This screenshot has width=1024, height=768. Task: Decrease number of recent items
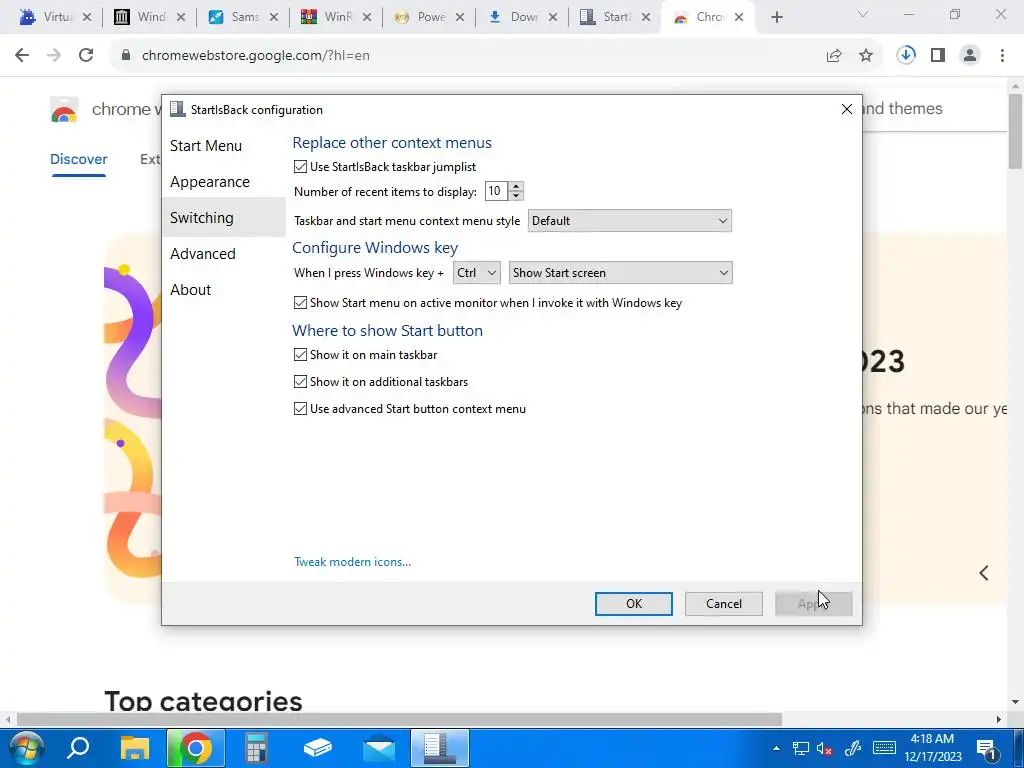pyautogui.click(x=516, y=196)
